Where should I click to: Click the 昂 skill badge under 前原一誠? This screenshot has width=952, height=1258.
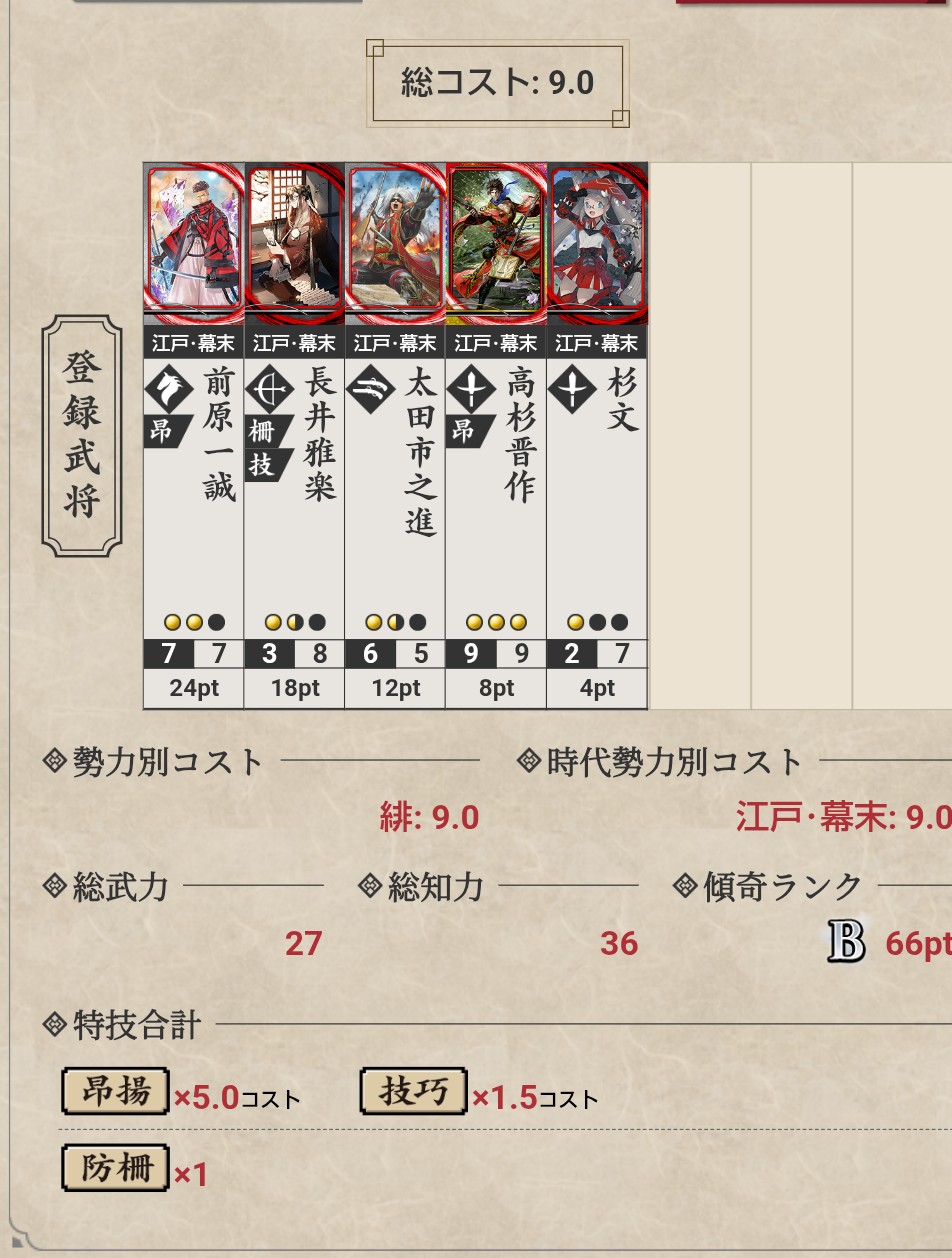click(x=166, y=432)
